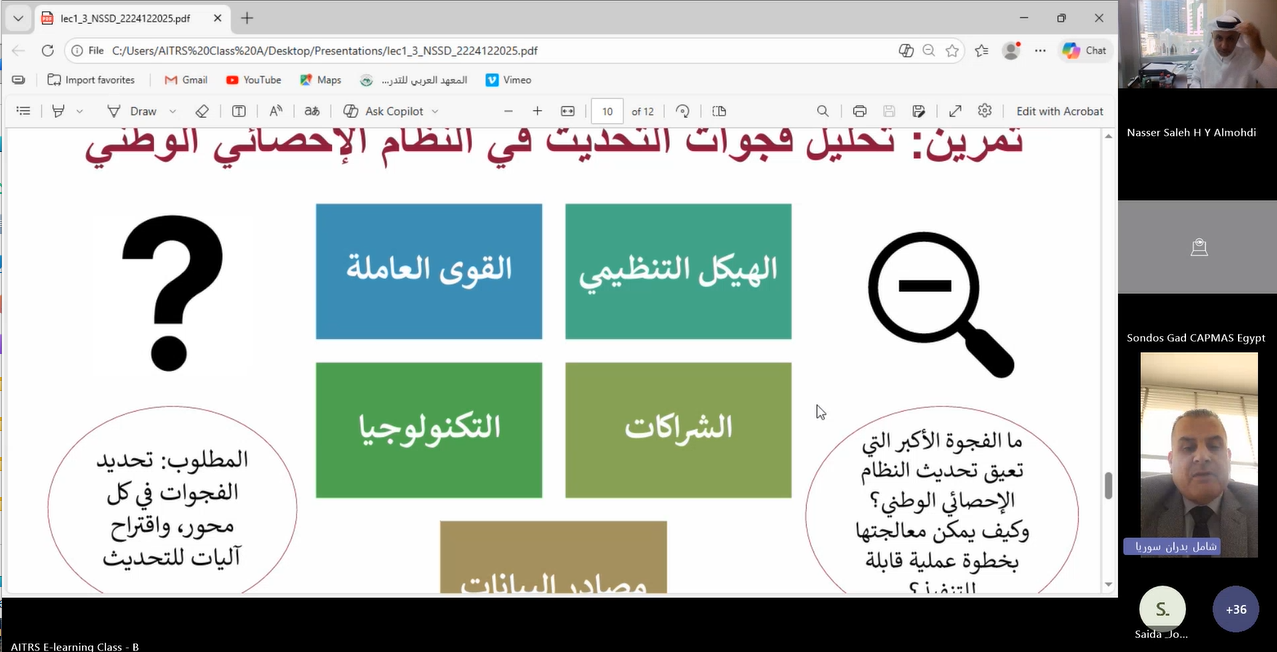Click the page number input field

[x=607, y=111]
